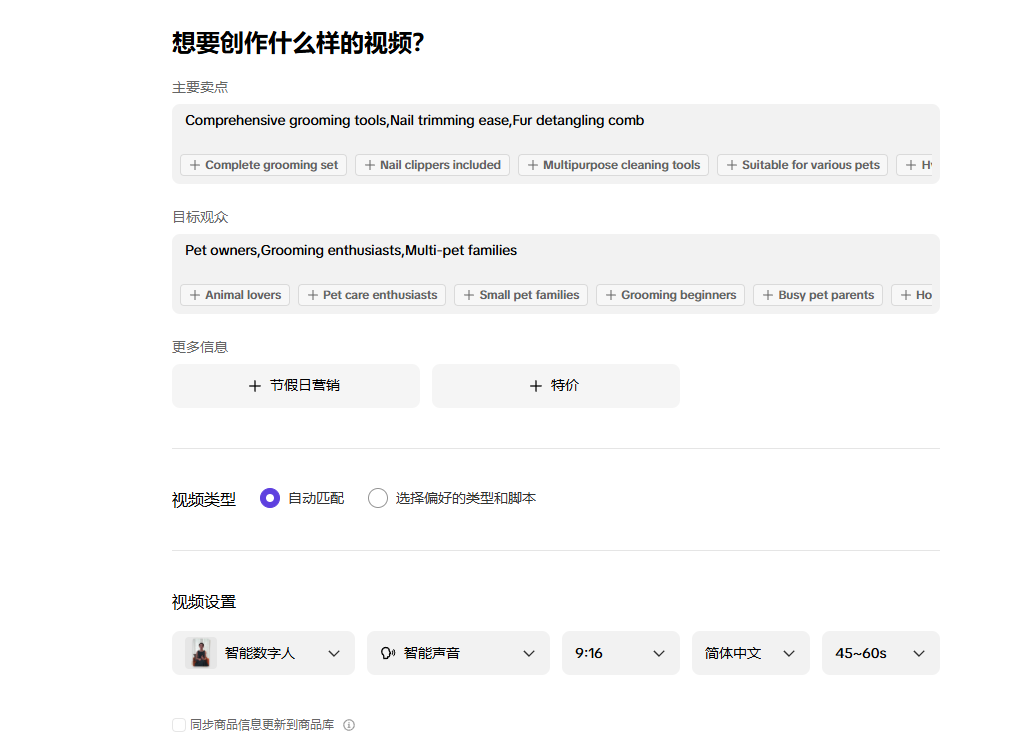Add the Nail clippers included tag
This screenshot has height=746, width=1021.
tap(432, 165)
